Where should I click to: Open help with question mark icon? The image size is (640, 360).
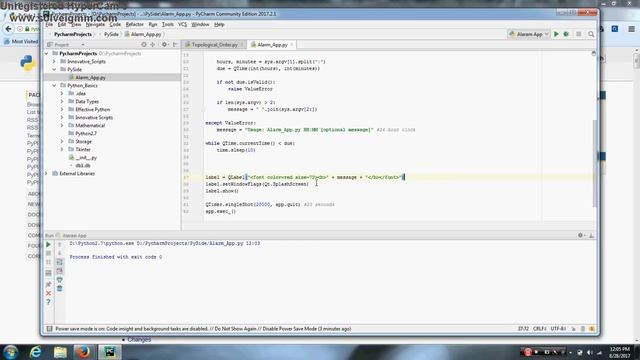pos(48,302)
